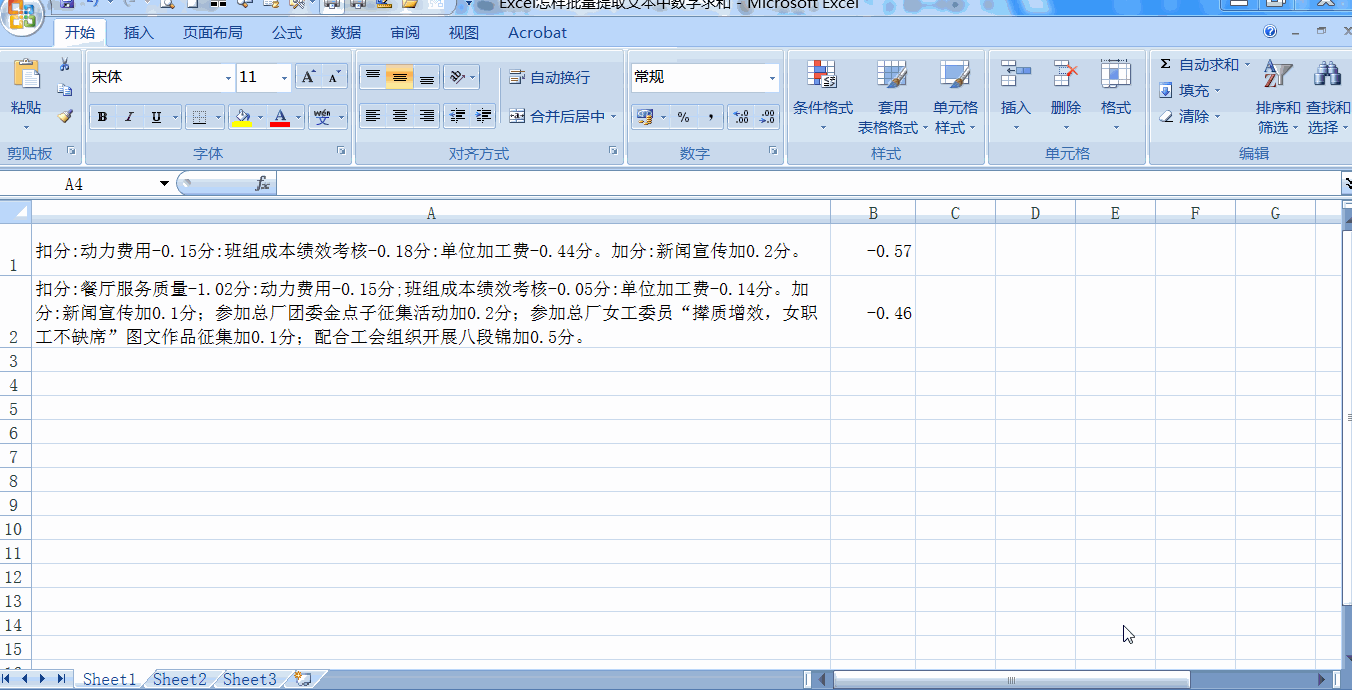Expand the font size dropdown
Screen dimensions: 1352x690
[x=285, y=77]
